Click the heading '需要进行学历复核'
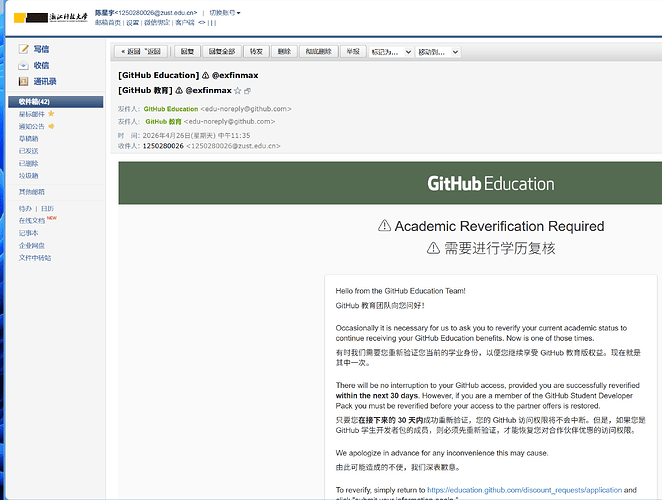 click(499, 248)
